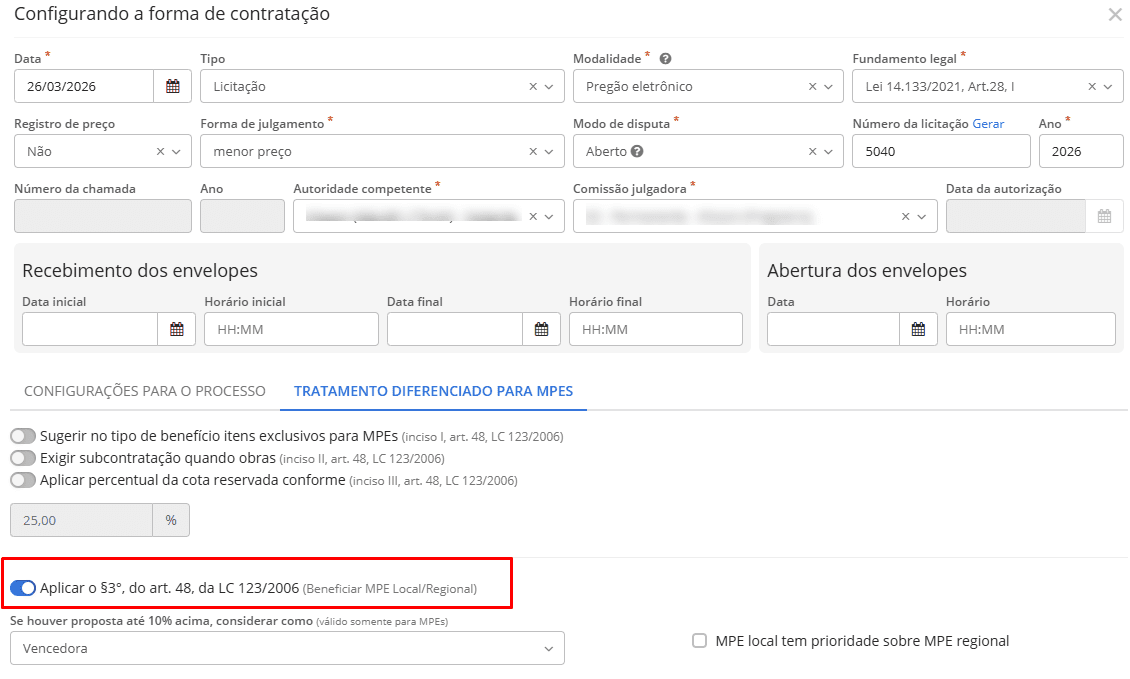The image size is (1130, 679).
Task: Enable Exigir subcontratação quando obras
Action: pos(23,458)
